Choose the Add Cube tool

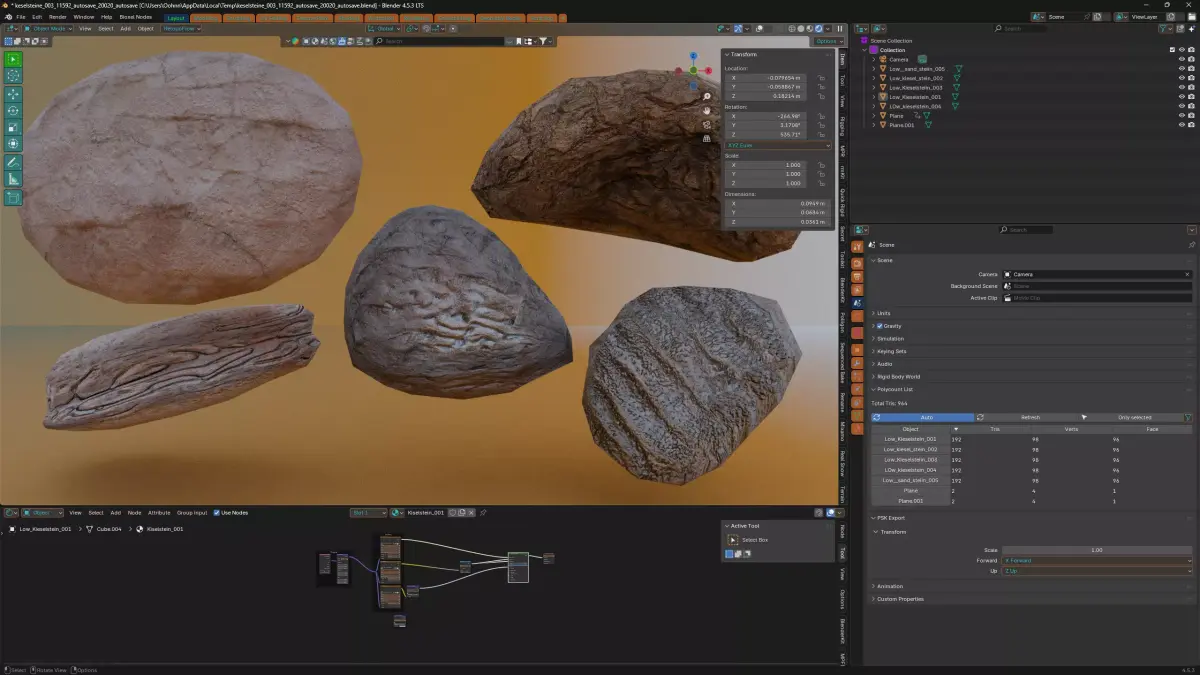coord(14,198)
